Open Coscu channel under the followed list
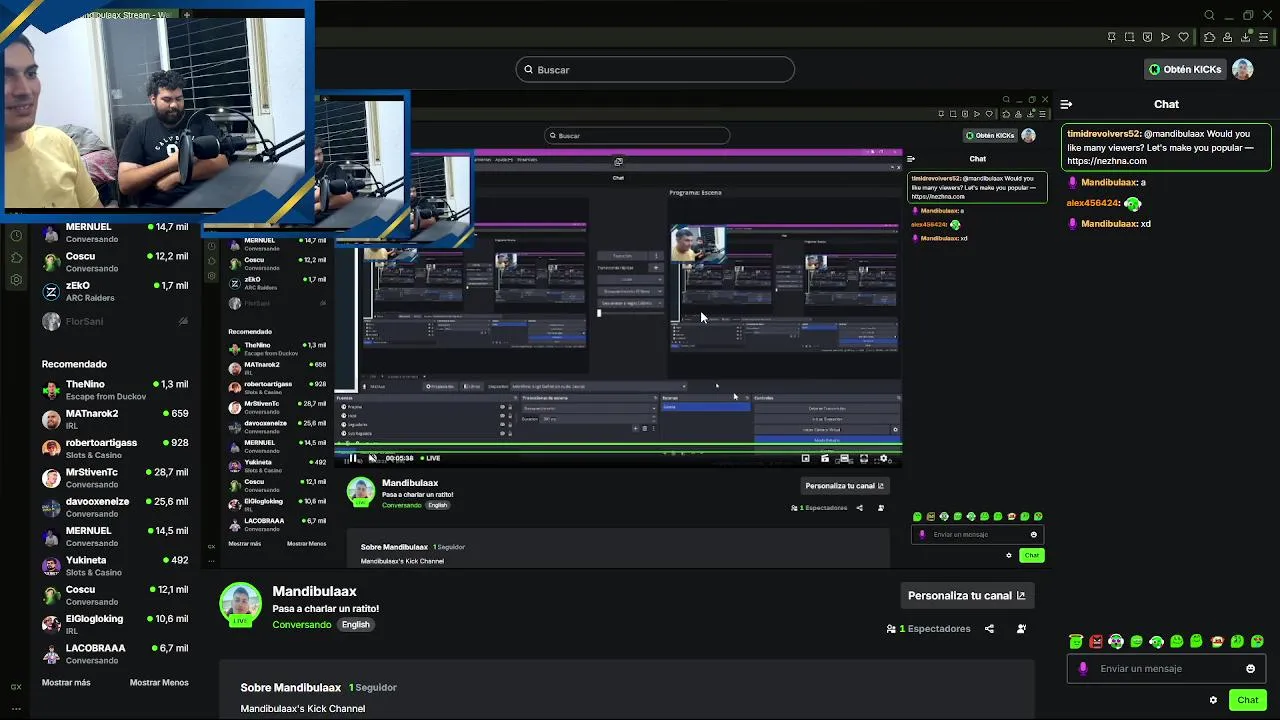1280x720 pixels. 115,262
